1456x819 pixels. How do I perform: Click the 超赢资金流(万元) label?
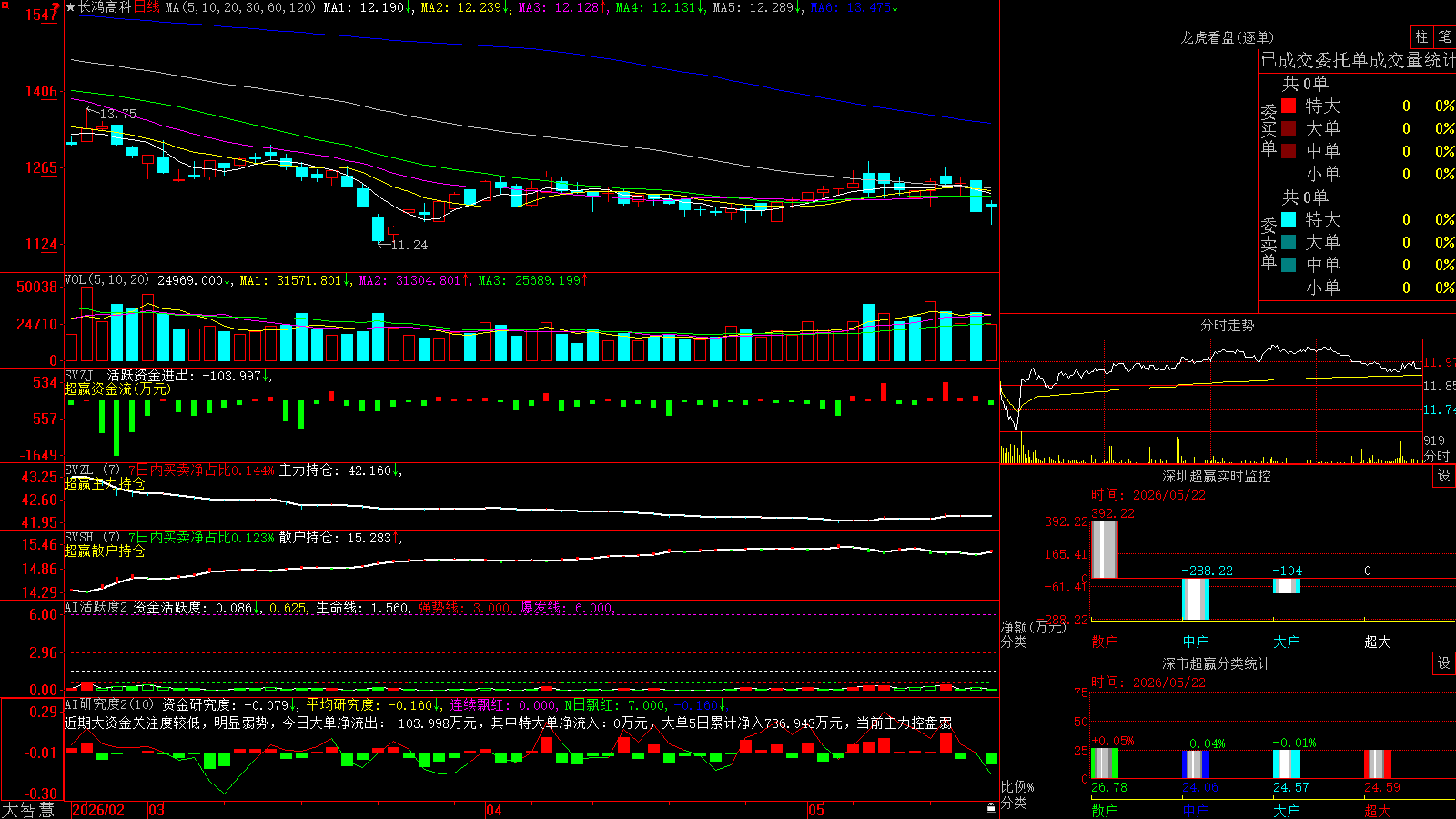click(x=117, y=389)
